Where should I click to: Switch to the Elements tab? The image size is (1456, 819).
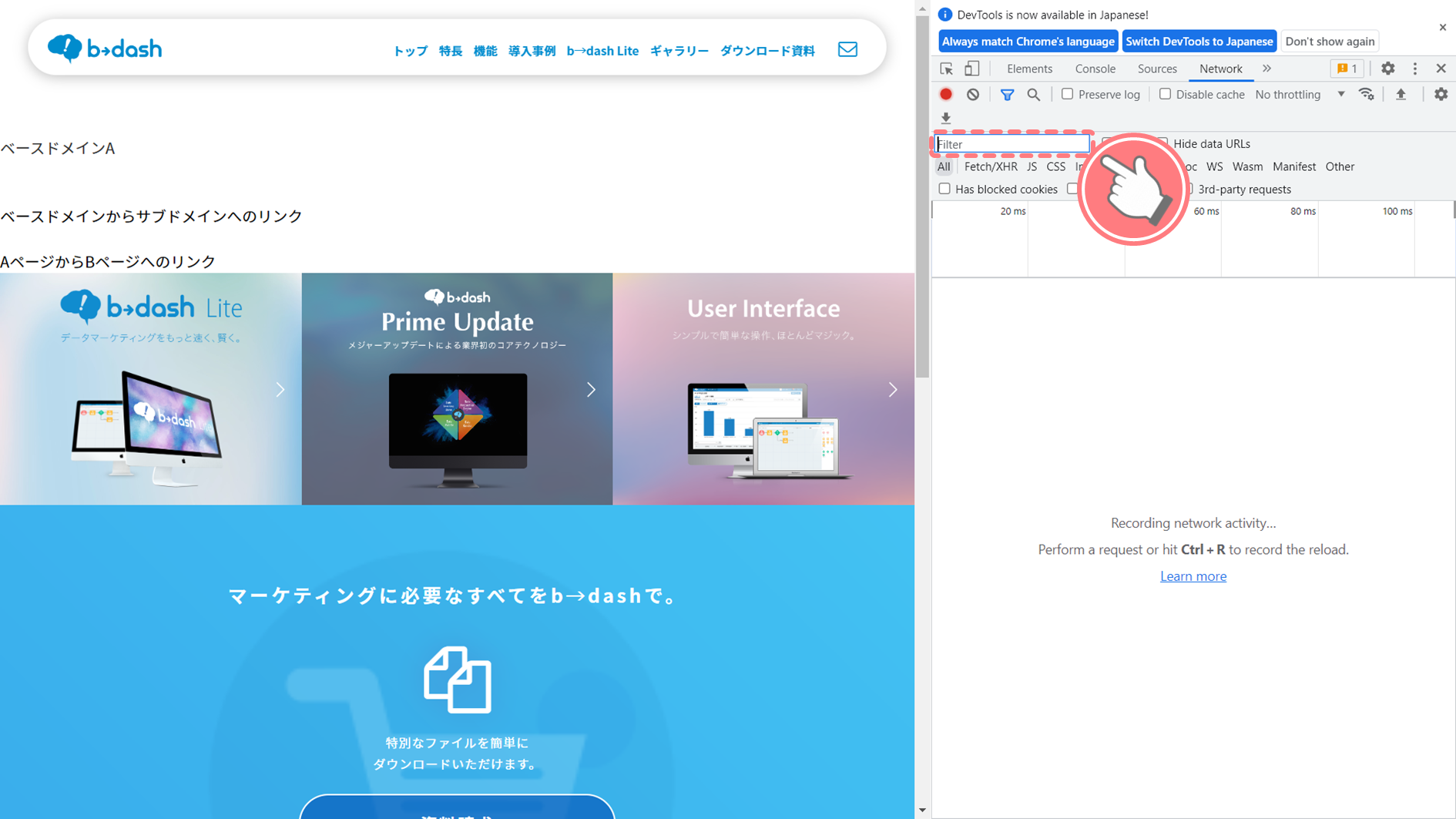click(x=1029, y=69)
